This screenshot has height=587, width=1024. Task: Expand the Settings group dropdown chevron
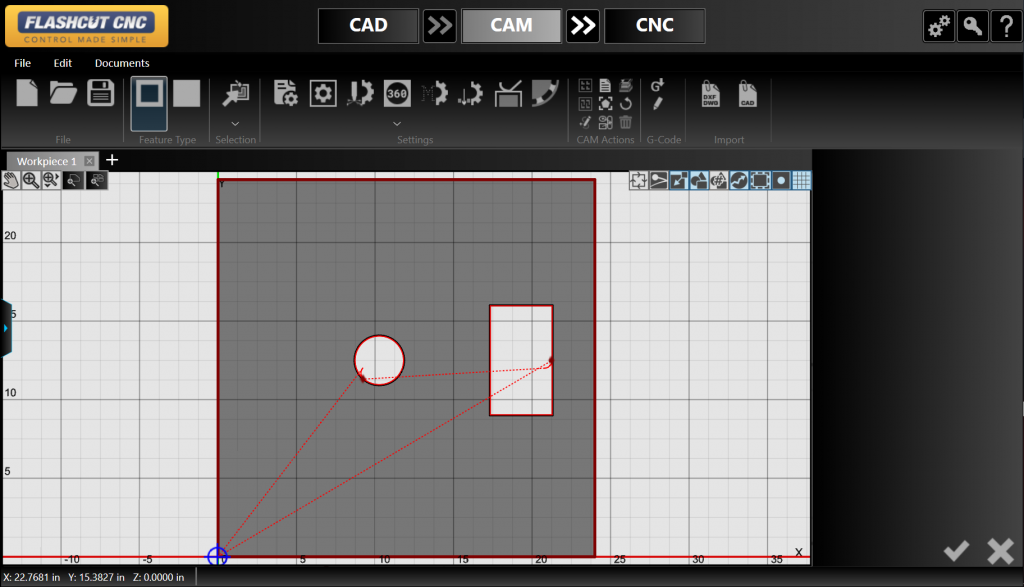coord(396,123)
